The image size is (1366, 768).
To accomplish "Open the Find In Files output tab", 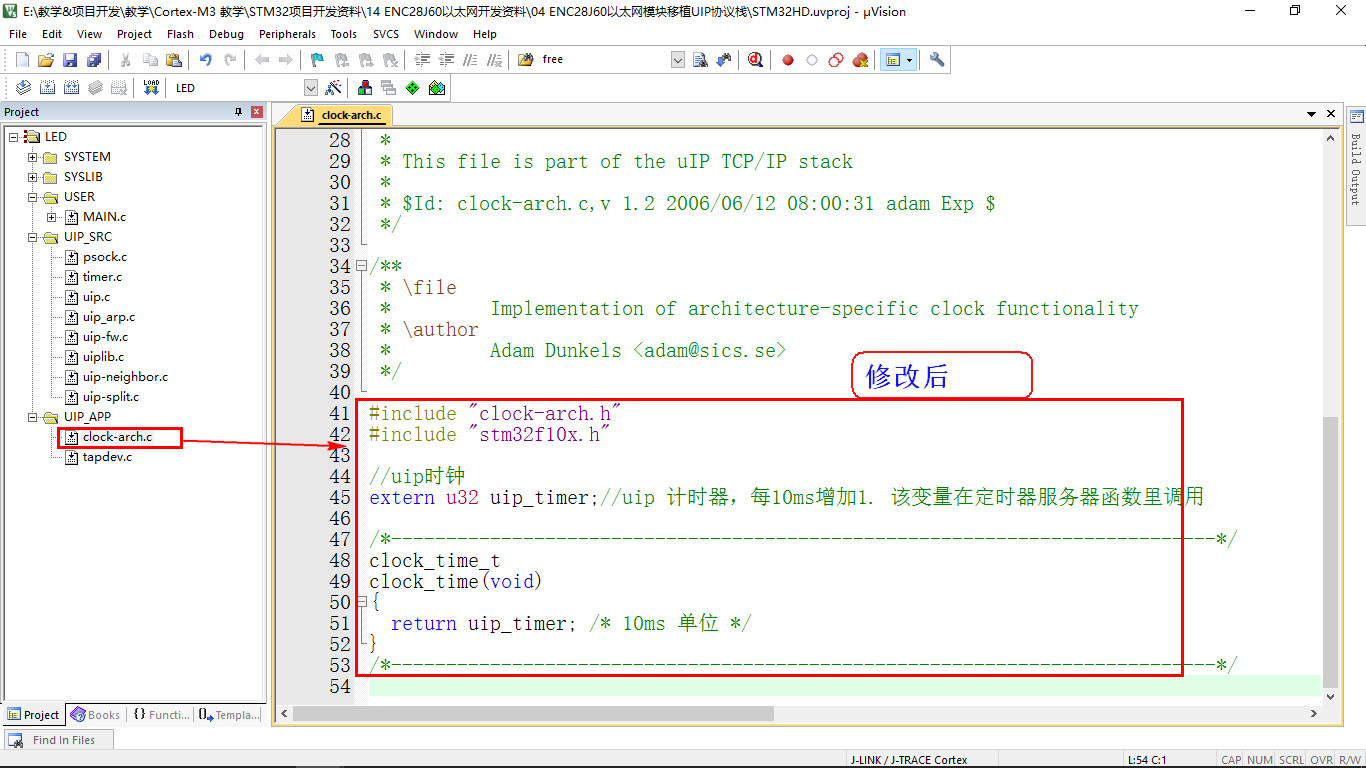I will point(56,740).
